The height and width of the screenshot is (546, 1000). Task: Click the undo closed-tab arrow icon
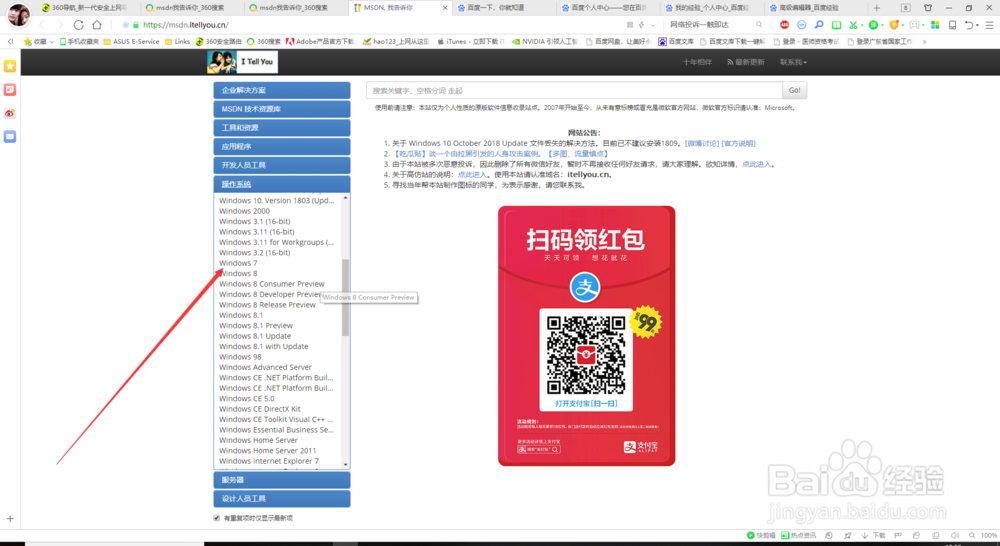tap(968, 25)
